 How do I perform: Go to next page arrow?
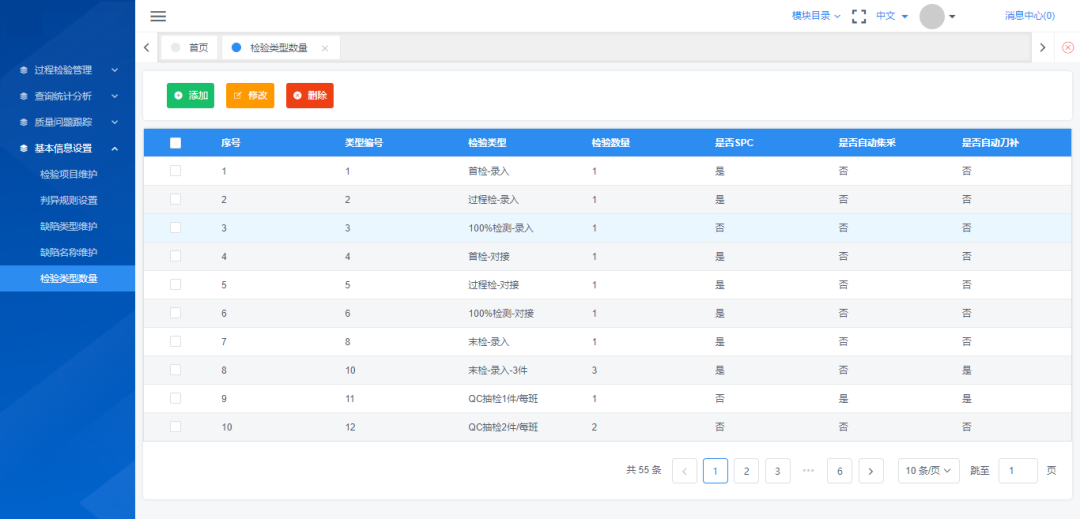point(871,471)
